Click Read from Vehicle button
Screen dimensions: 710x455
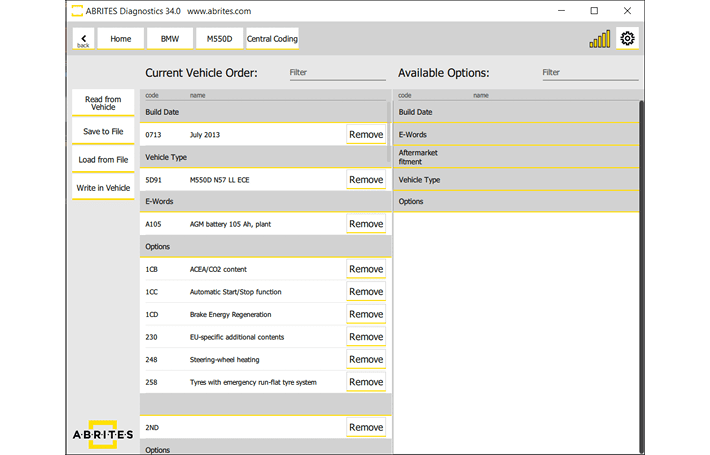(x=103, y=103)
